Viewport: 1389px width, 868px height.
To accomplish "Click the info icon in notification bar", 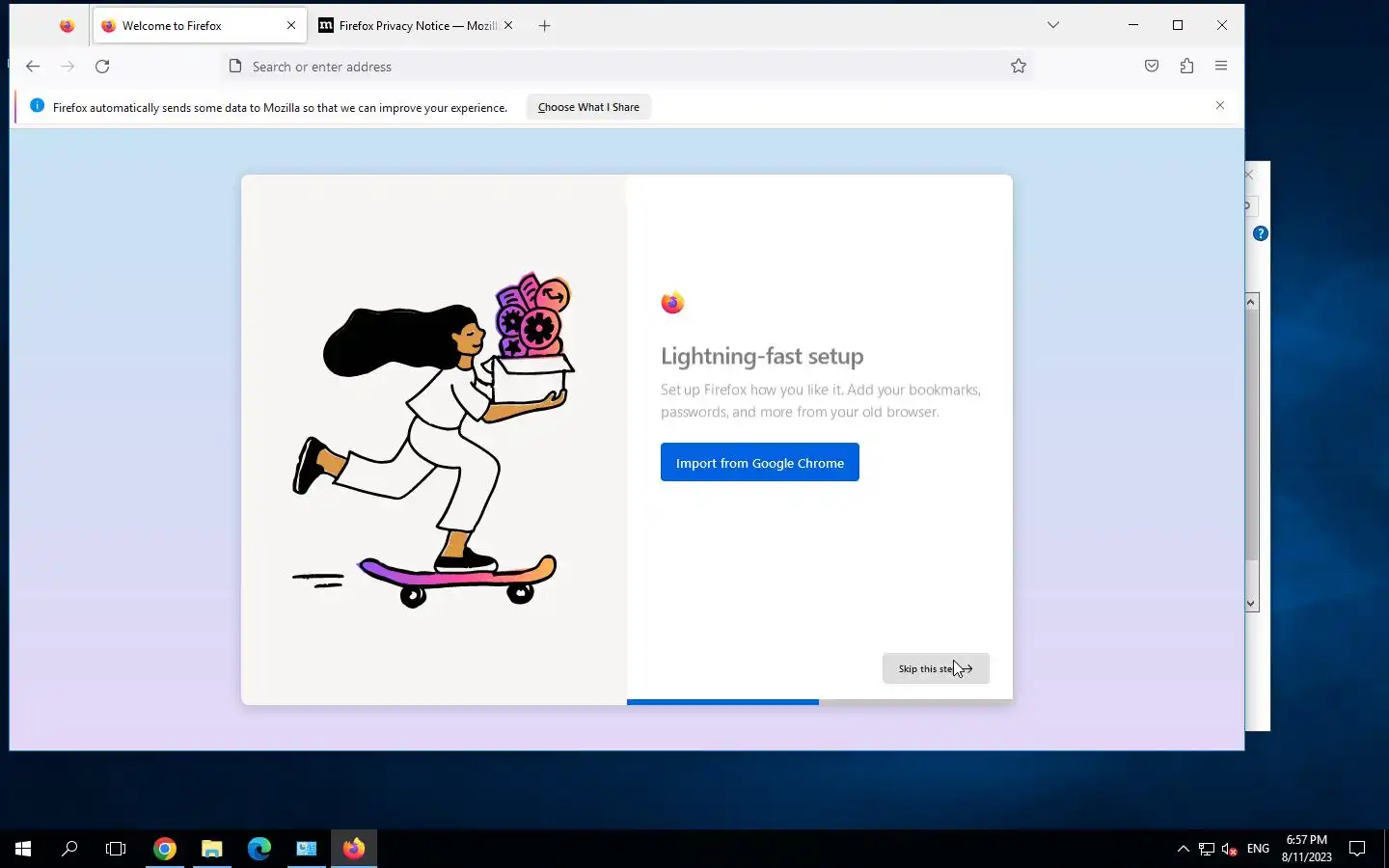I will (x=37, y=106).
